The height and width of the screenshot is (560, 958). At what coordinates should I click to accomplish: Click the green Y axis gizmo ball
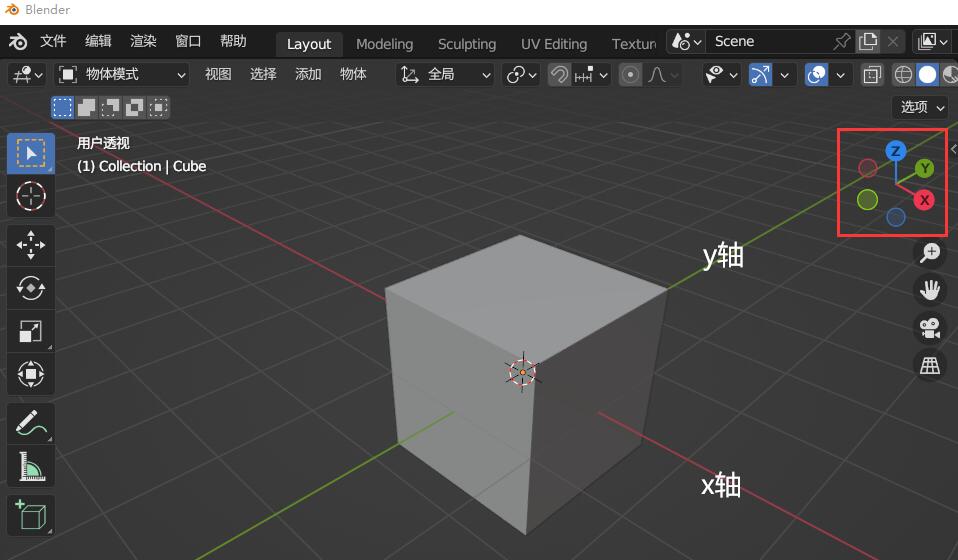[x=924, y=169]
